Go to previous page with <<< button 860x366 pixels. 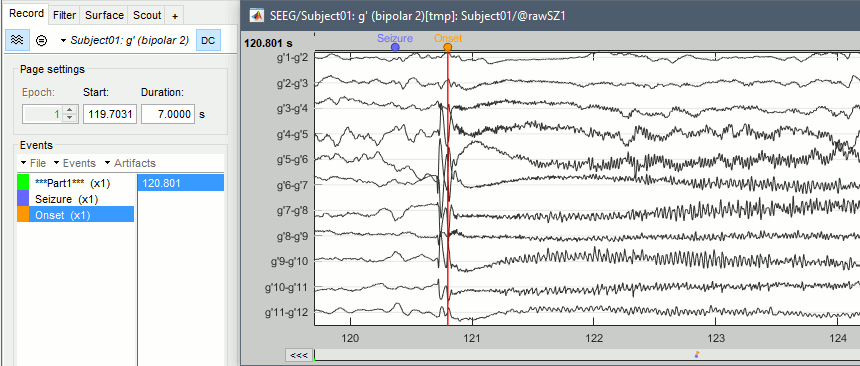pos(299,355)
